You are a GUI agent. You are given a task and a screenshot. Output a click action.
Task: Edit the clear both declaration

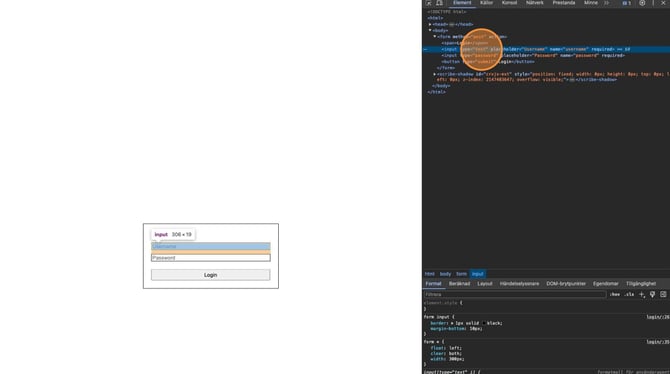click(446, 353)
